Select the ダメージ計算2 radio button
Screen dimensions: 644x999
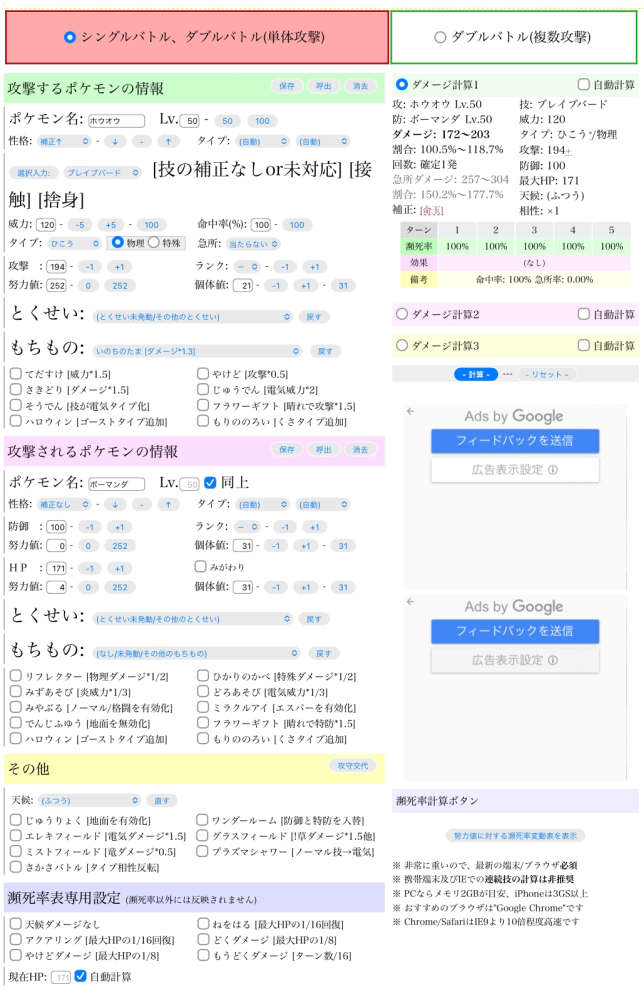click(402, 314)
